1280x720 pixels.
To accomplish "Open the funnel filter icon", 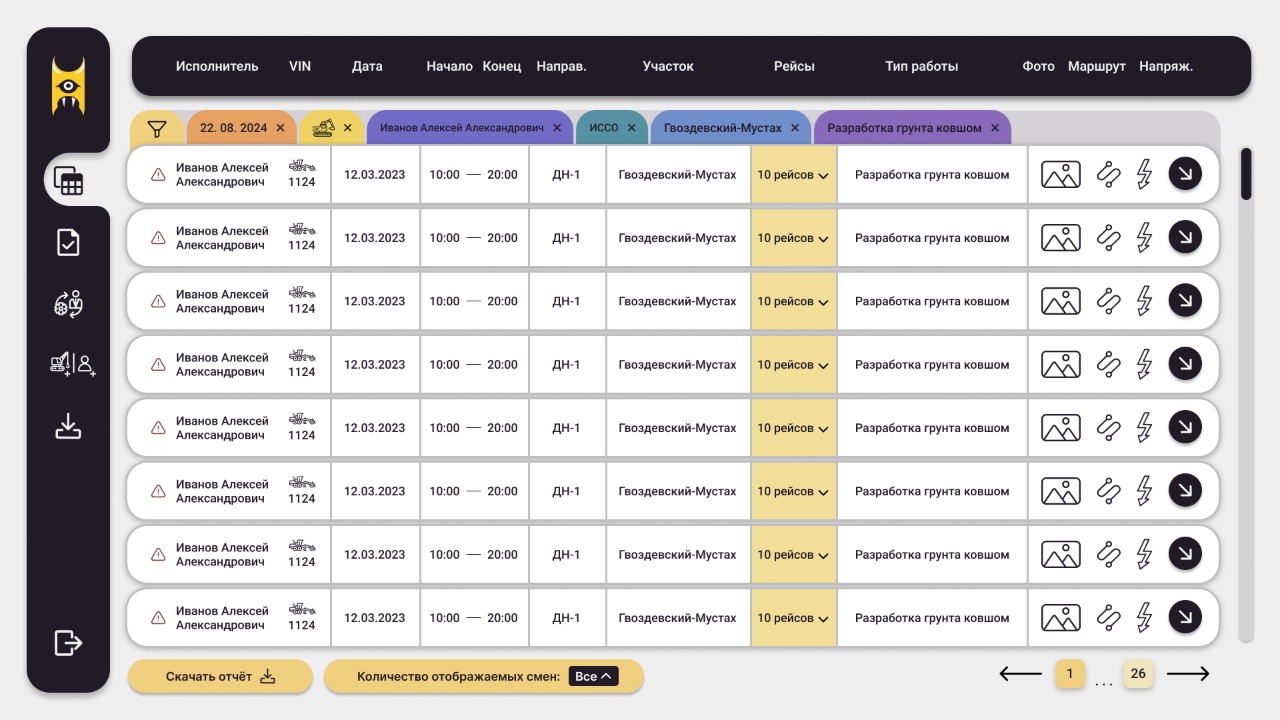I will pyautogui.click(x=156, y=128).
